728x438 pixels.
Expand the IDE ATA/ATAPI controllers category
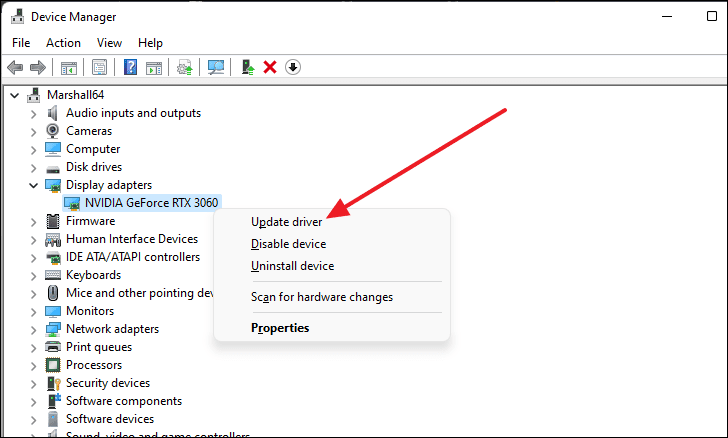point(33,258)
